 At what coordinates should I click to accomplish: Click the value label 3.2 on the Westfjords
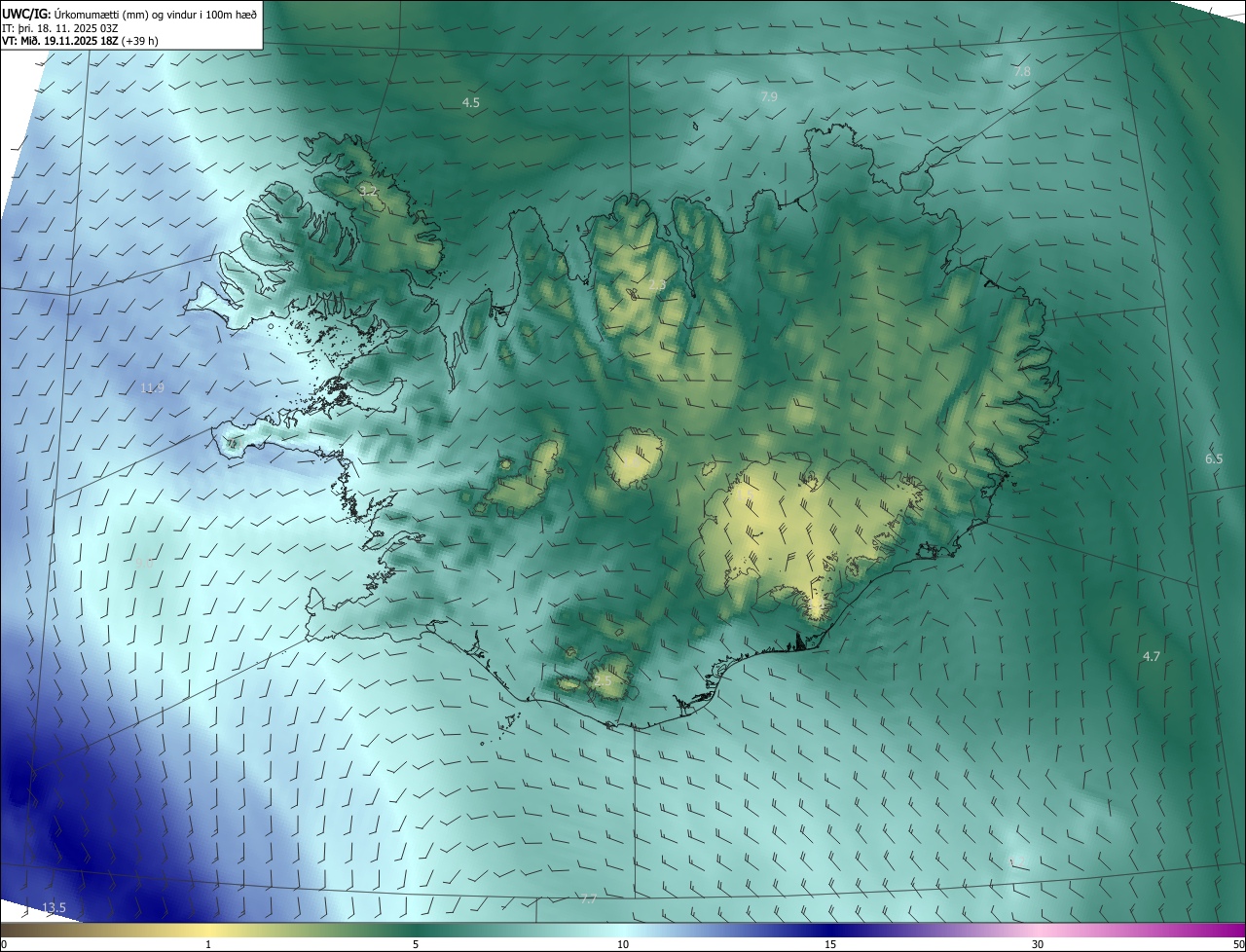pyautogui.click(x=368, y=192)
